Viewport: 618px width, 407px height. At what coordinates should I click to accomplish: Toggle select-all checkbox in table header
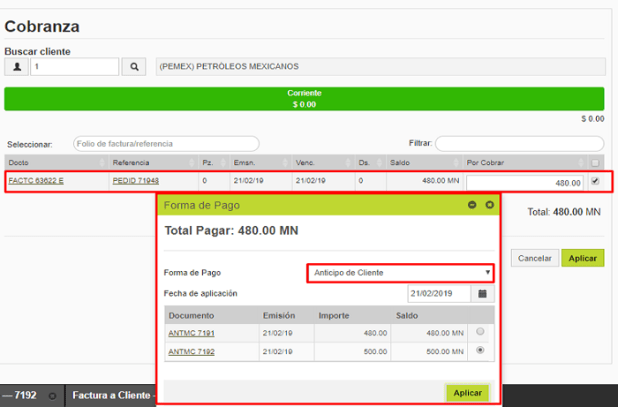click(x=595, y=162)
